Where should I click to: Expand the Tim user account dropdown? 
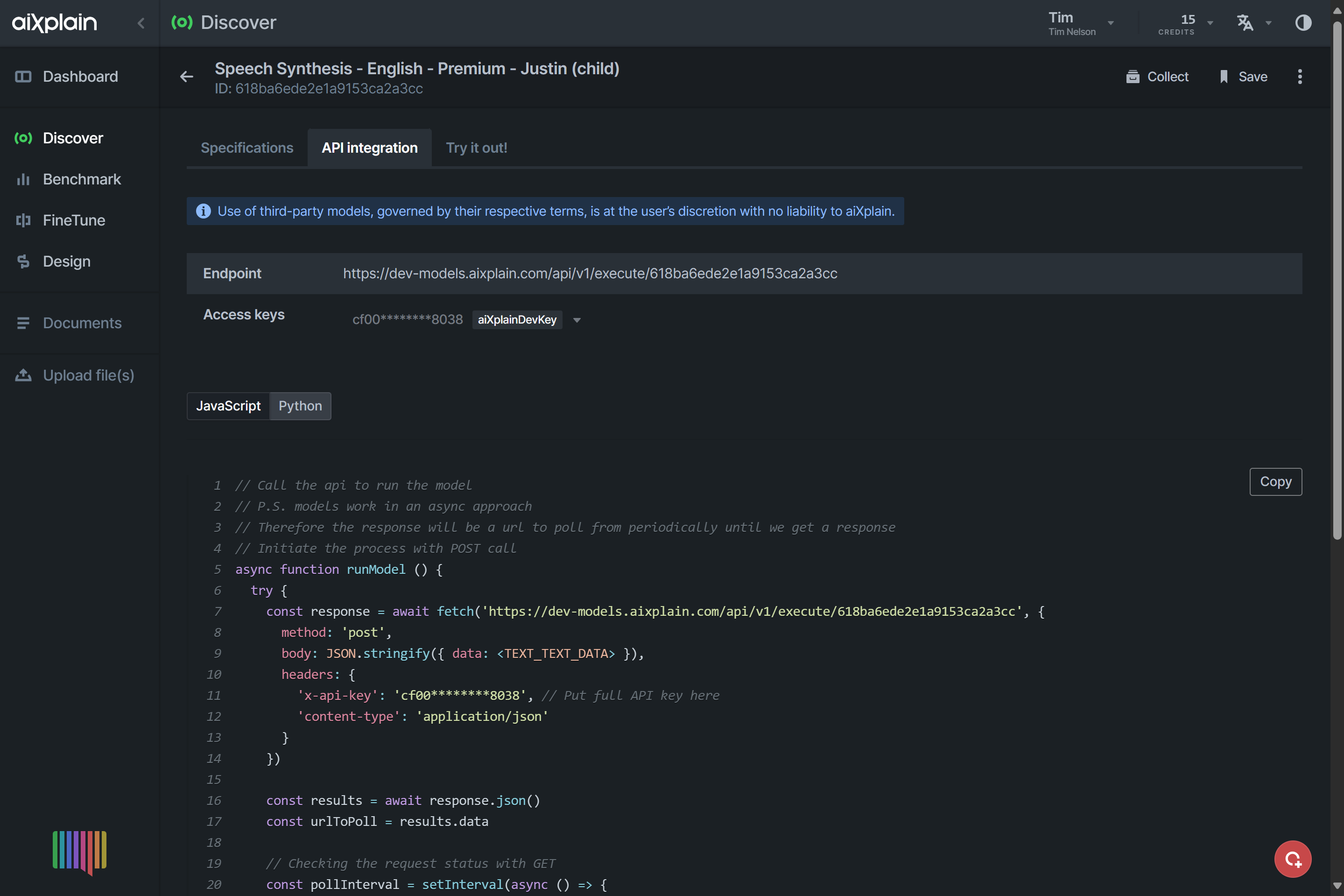1110,22
